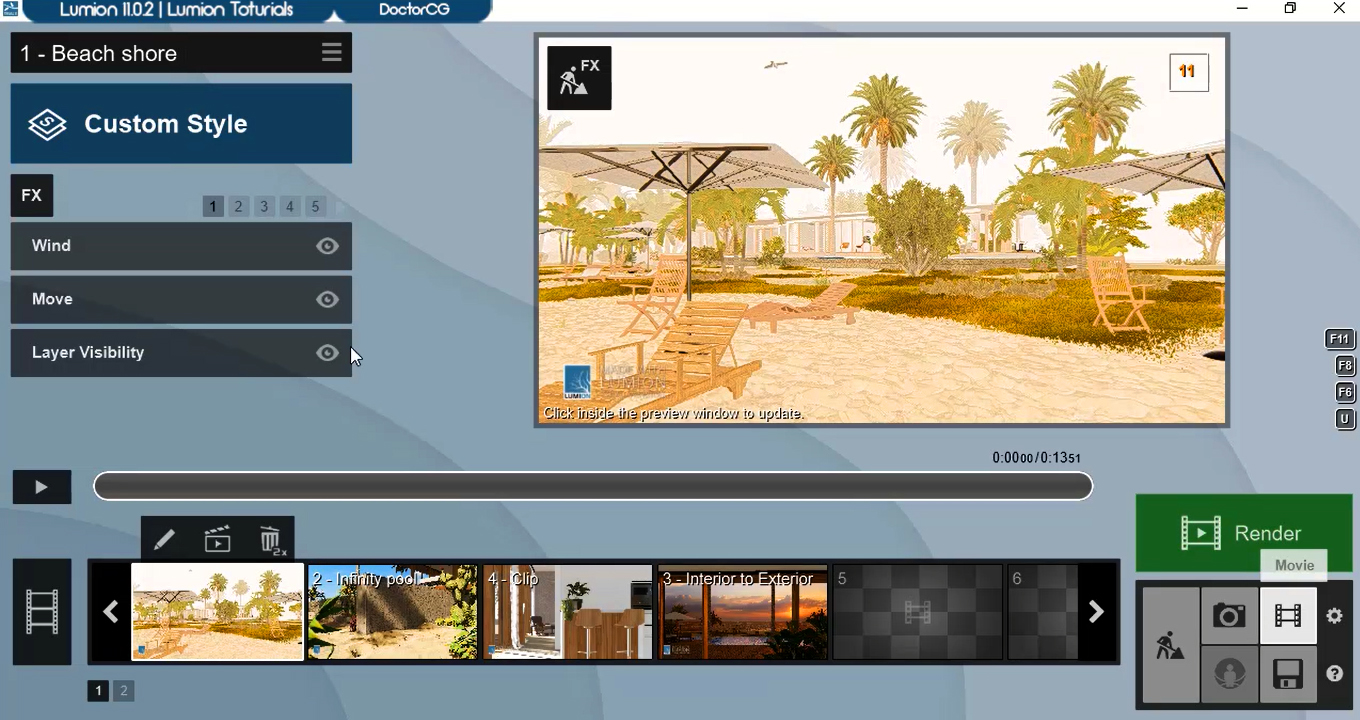The image size is (1360, 720).
Task: Switch to Build mode icon
Action: click(1171, 645)
